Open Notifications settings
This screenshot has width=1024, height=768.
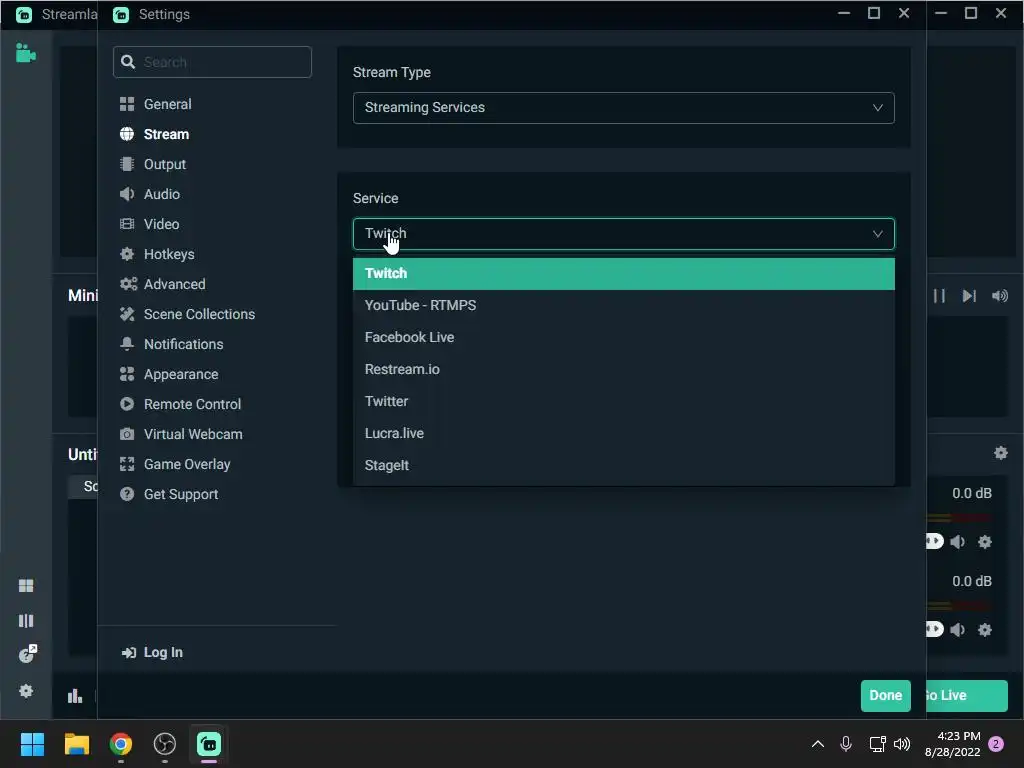point(171,344)
